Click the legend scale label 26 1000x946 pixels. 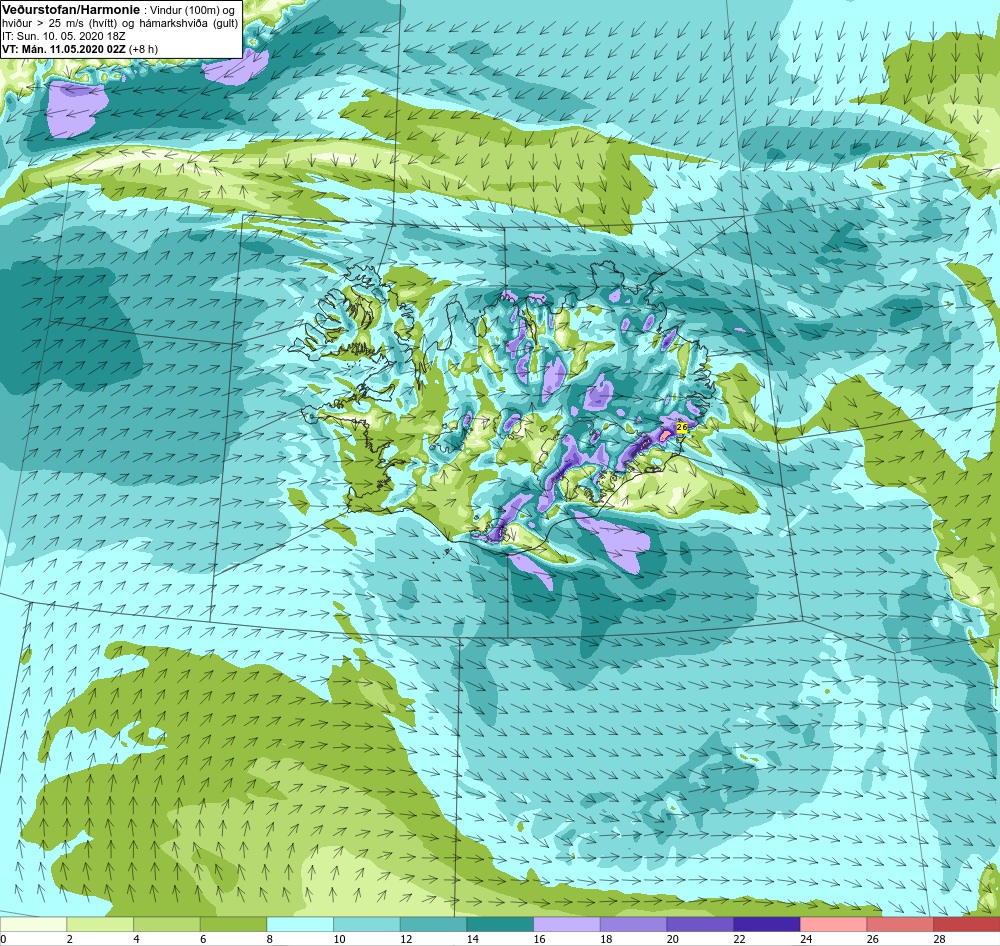point(872,939)
